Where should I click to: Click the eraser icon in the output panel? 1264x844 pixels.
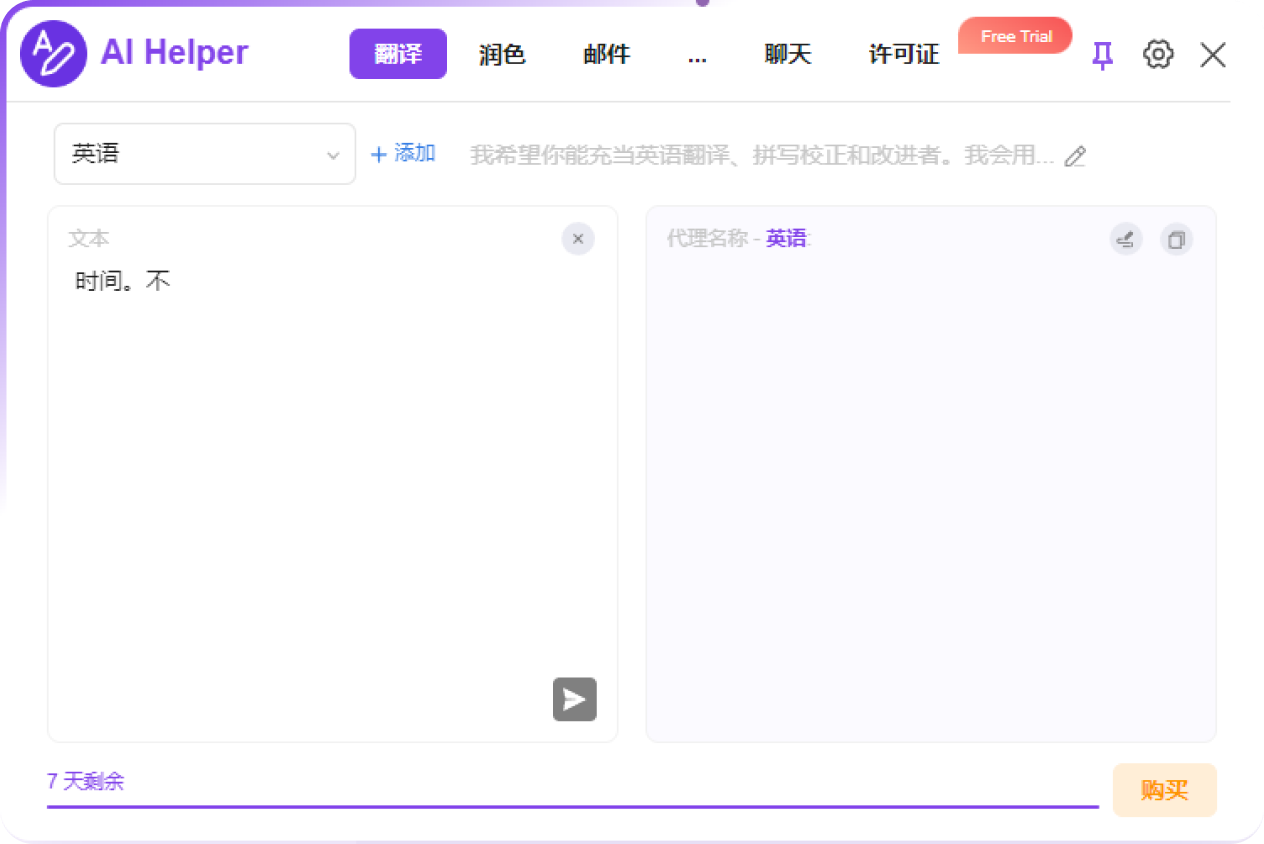coord(1126,240)
